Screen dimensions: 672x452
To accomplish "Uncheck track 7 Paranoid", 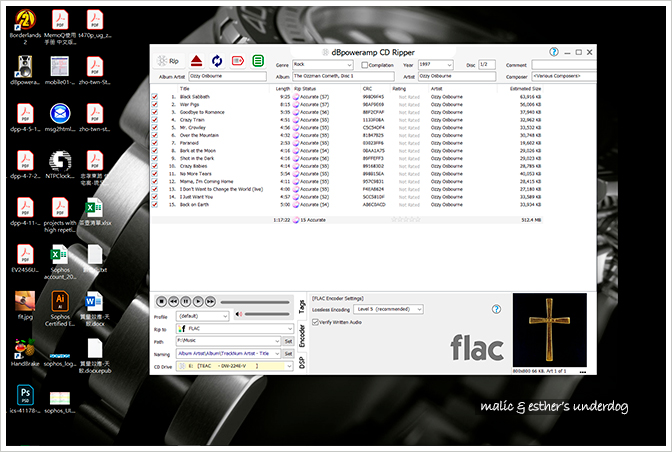I will pyautogui.click(x=155, y=143).
